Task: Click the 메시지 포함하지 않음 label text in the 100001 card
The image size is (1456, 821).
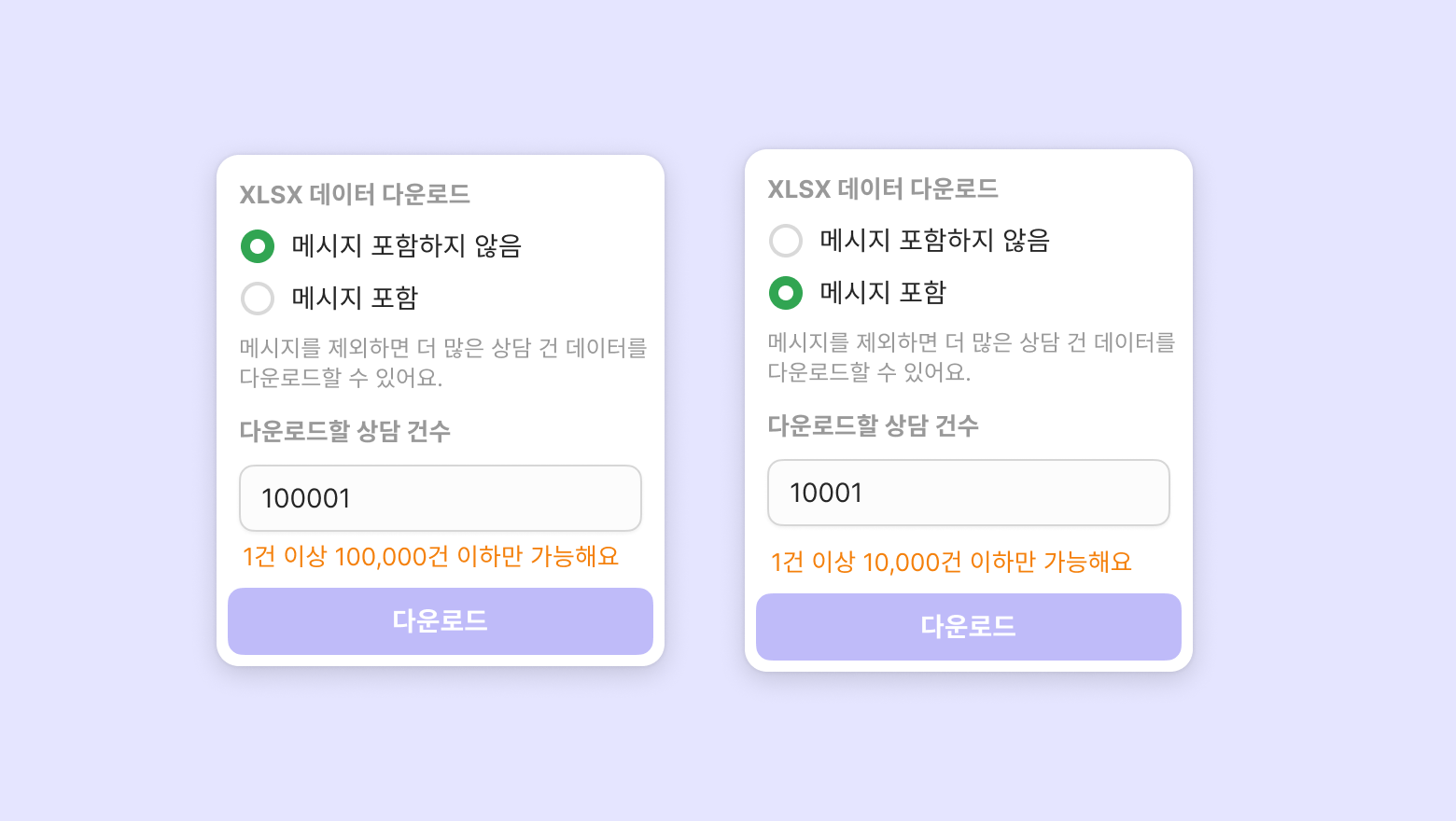Action: click(x=406, y=246)
